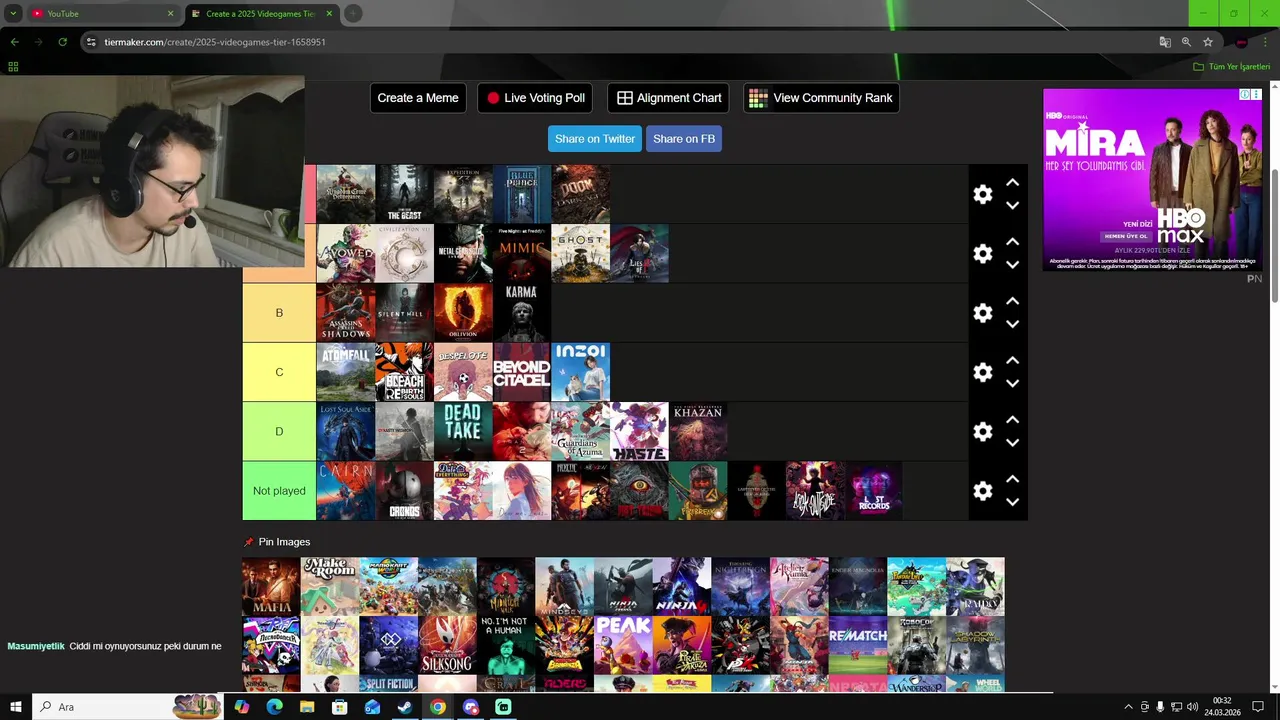Click the Pin Images label
The image size is (1280, 720).
pyautogui.click(x=284, y=542)
